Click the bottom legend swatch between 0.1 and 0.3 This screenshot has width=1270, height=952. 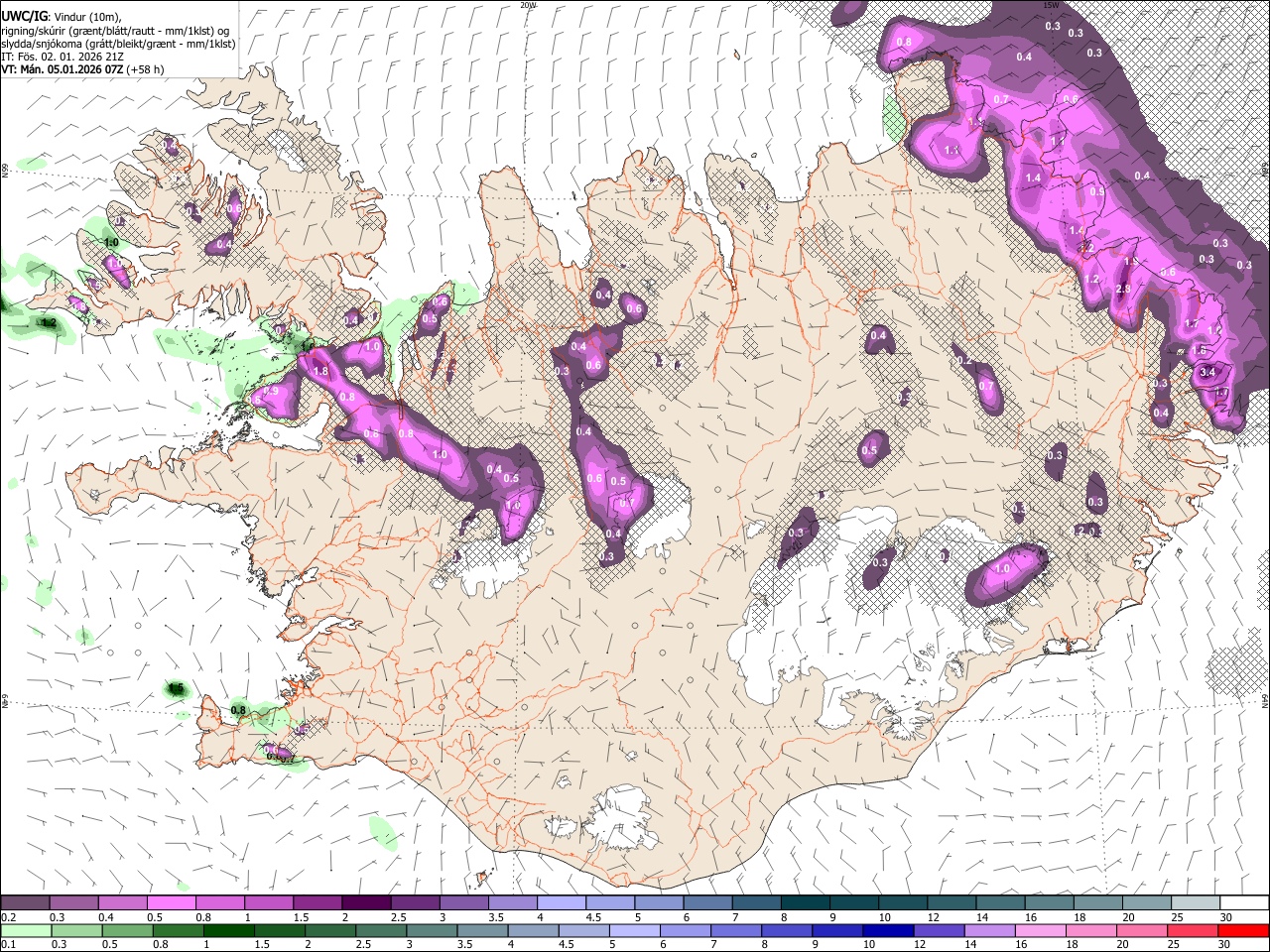(x=25, y=930)
